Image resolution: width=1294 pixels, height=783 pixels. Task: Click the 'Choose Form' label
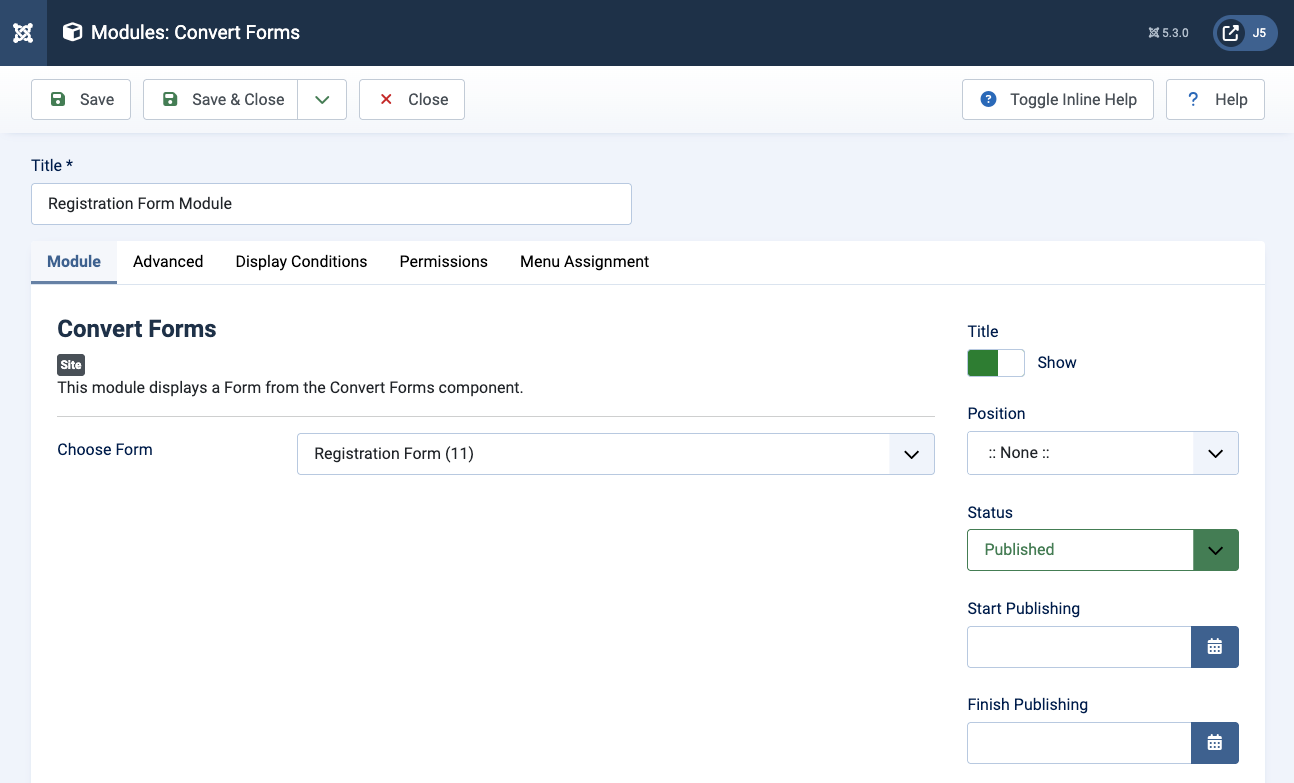[105, 450]
